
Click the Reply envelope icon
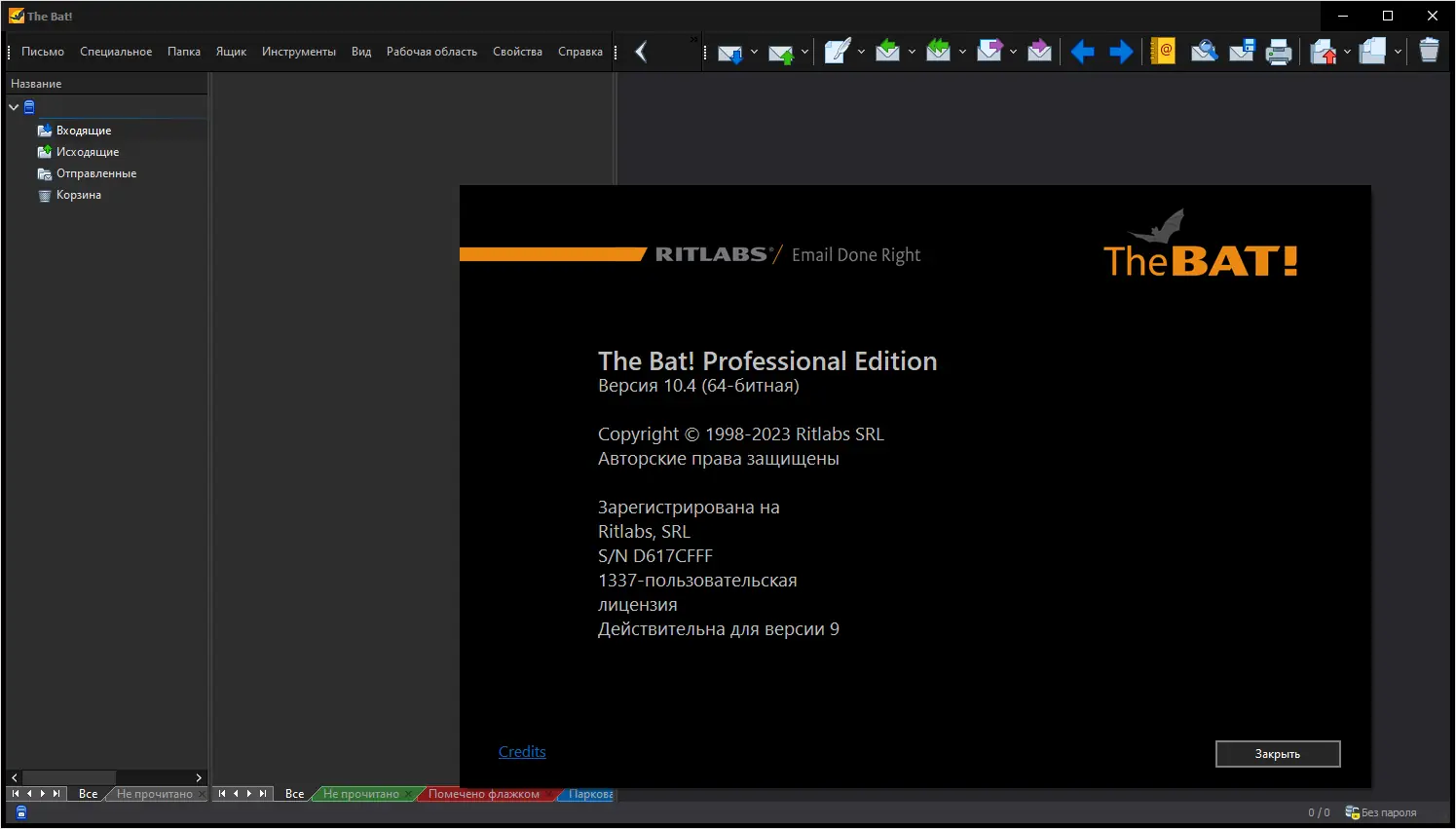pyautogui.click(x=888, y=52)
